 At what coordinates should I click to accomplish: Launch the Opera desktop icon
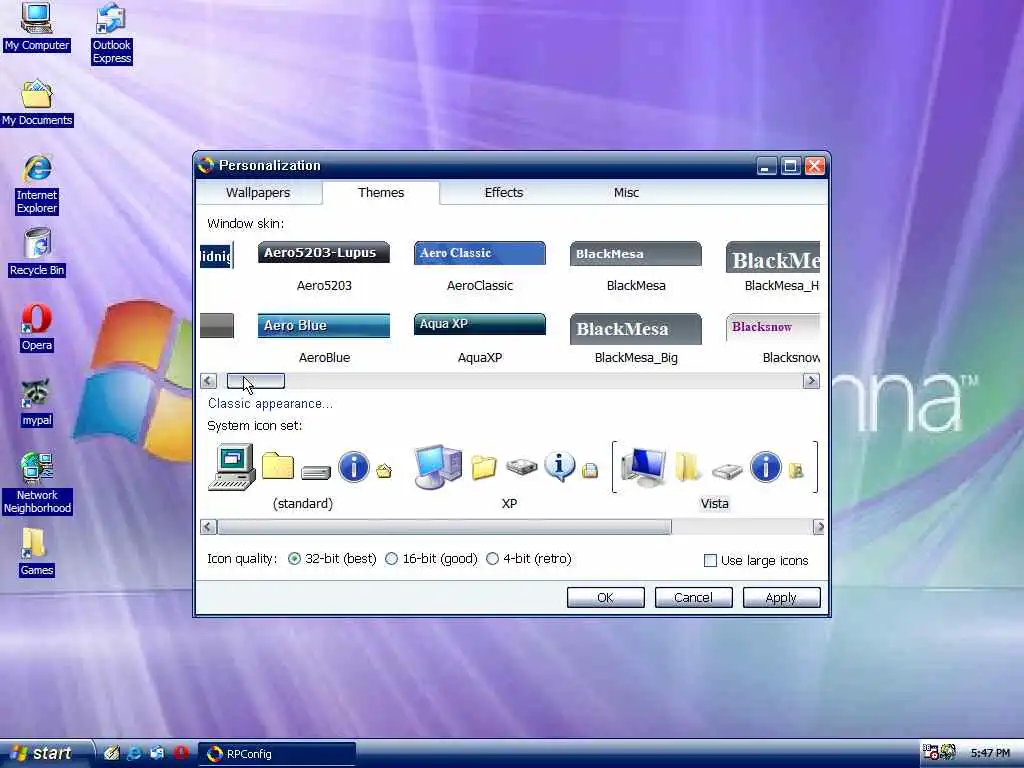pos(37,328)
